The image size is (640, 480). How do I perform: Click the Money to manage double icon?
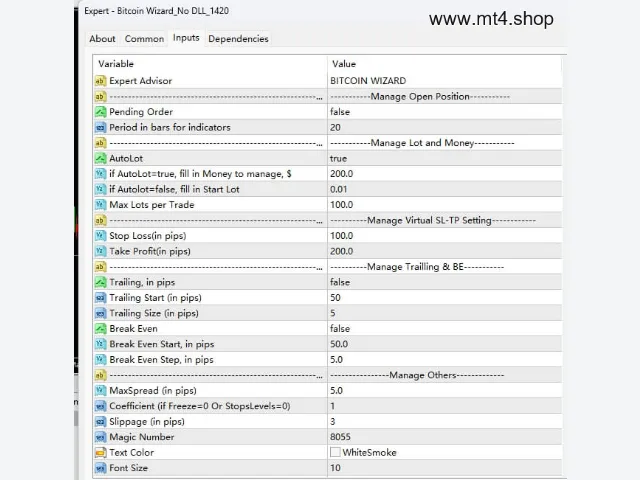[100, 174]
